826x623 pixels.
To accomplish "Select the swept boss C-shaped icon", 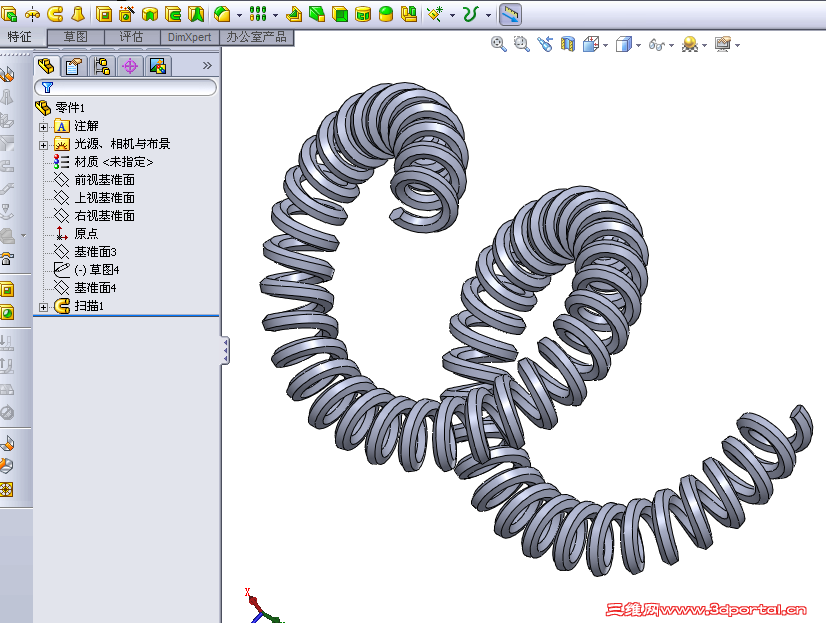I will tap(55, 14).
